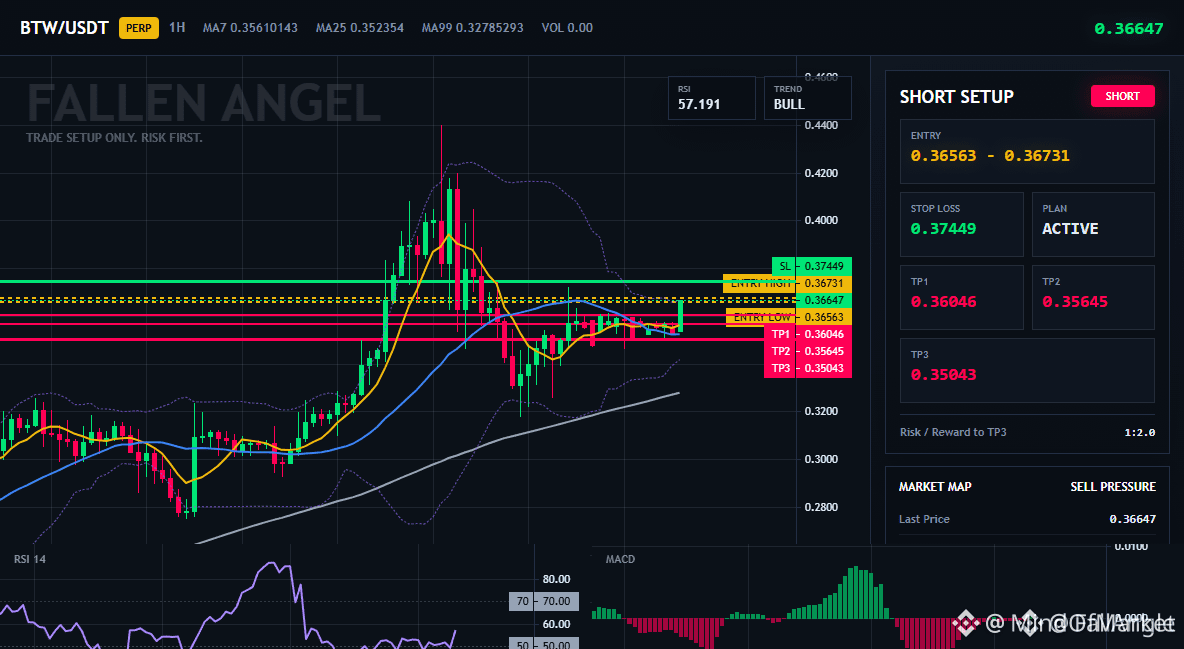The height and width of the screenshot is (649, 1184).
Task: Click the TREND BULL info box
Action: pos(807,98)
